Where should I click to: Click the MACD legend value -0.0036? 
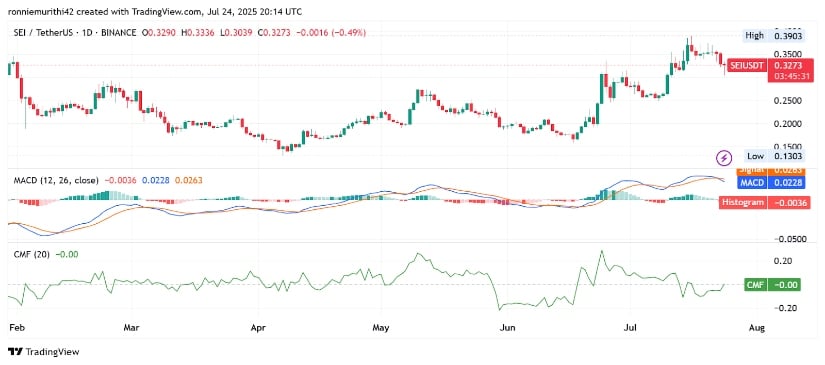click(120, 180)
